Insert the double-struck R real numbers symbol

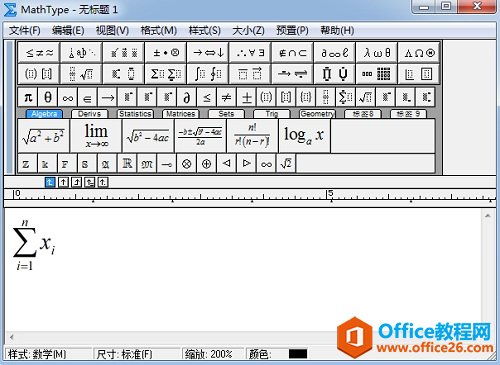pyautogui.click(x=127, y=163)
